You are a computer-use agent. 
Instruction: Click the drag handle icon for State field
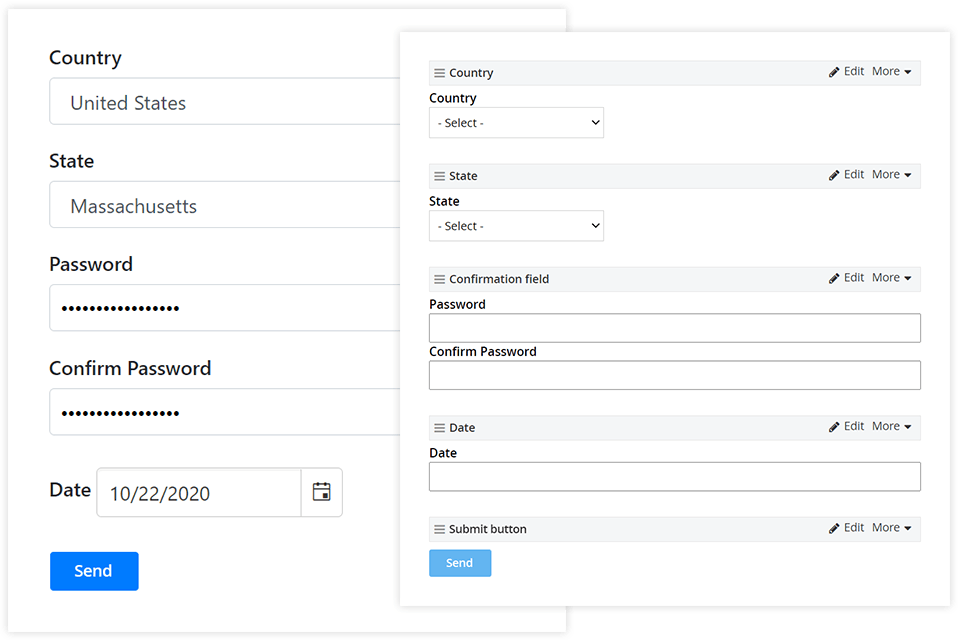coord(439,176)
